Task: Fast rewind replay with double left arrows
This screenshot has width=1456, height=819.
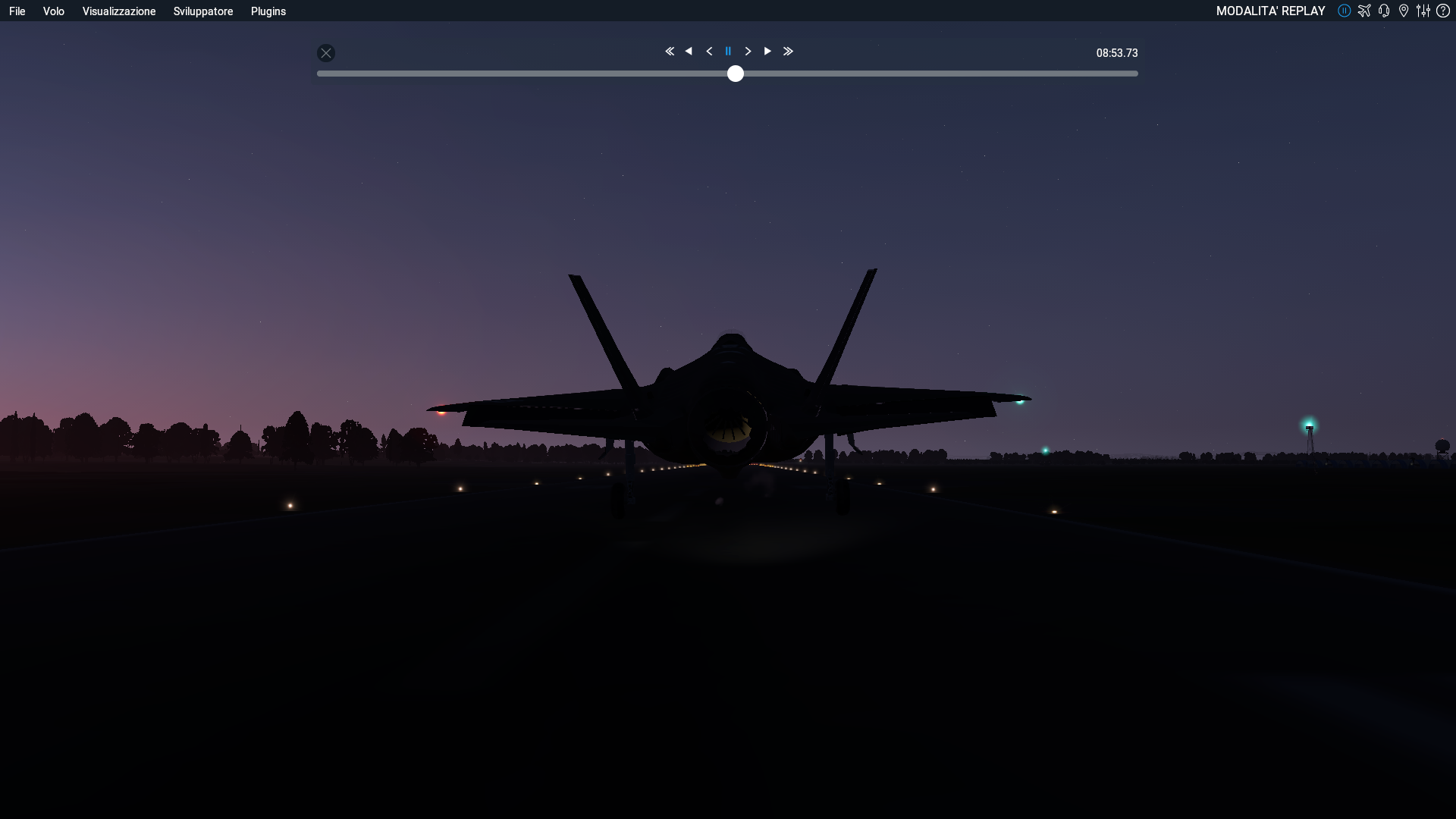Action: (670, 52)
